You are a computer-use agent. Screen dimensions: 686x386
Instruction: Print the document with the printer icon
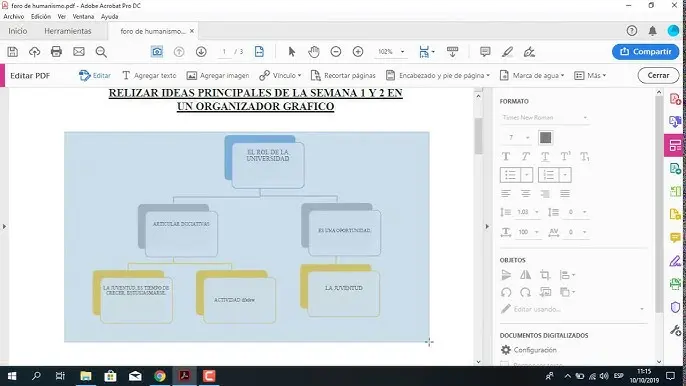[56, 52]
